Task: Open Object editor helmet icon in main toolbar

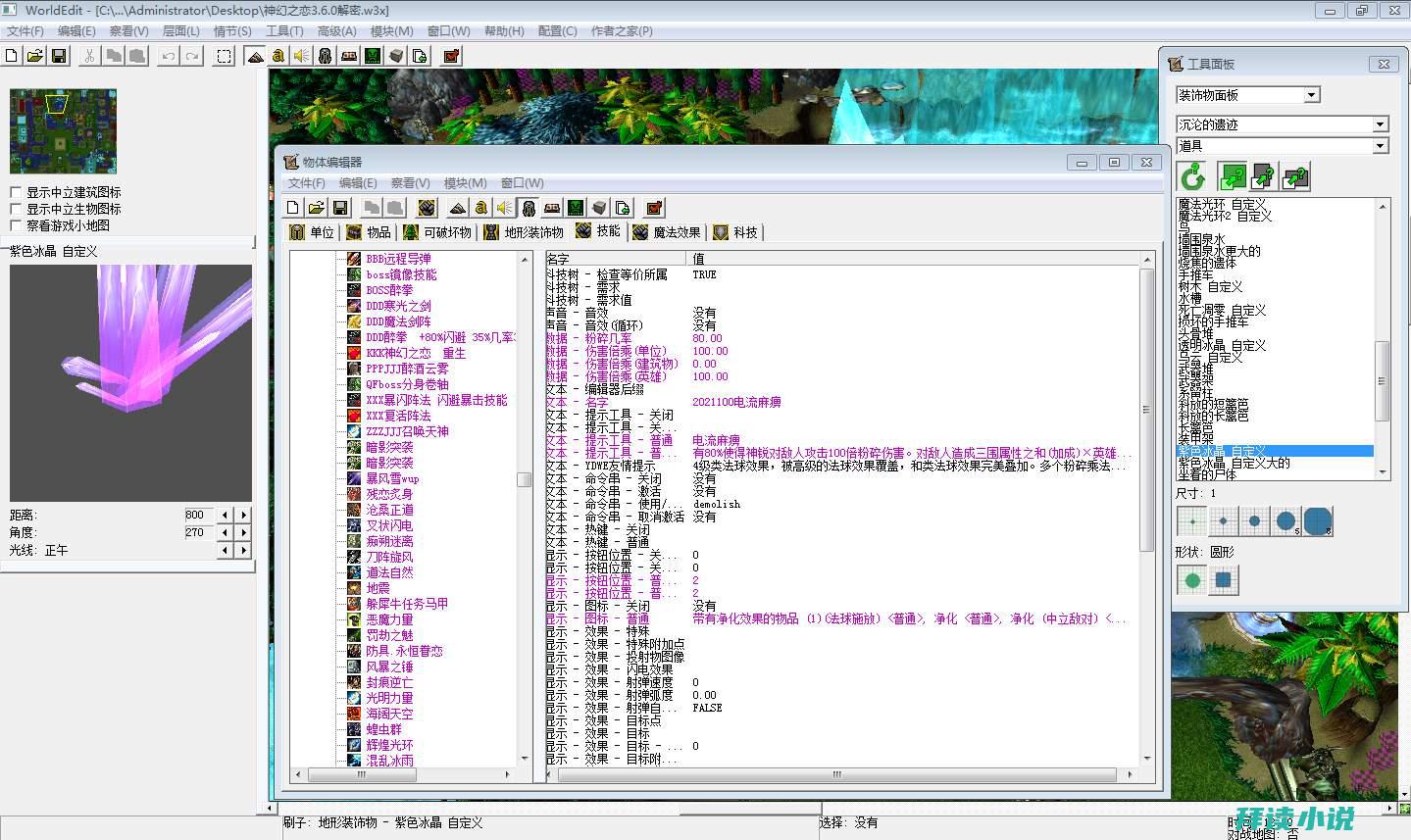Action: (326, 56)
